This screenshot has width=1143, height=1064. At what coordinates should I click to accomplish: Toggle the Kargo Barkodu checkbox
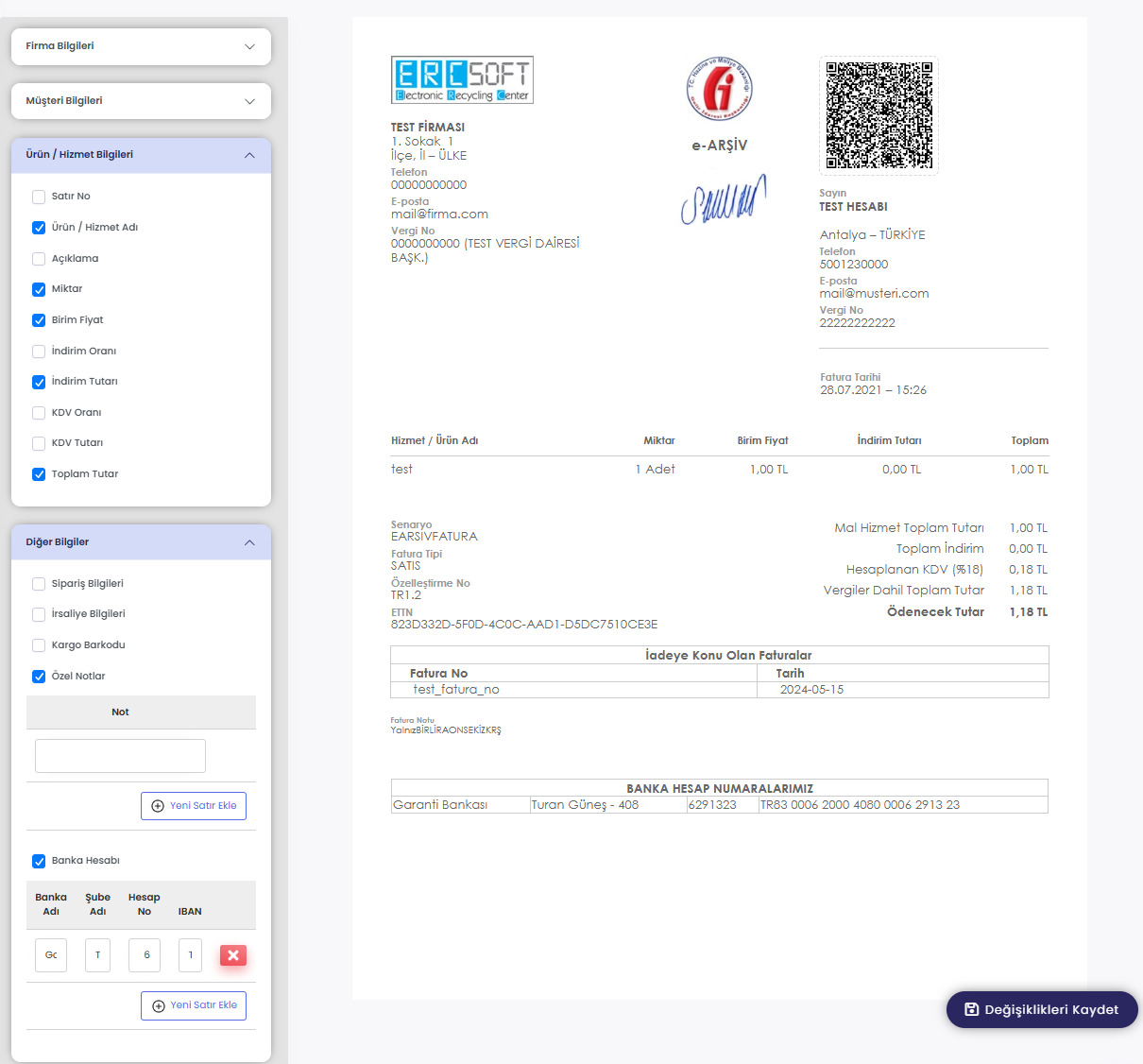[x=39, y=645]
